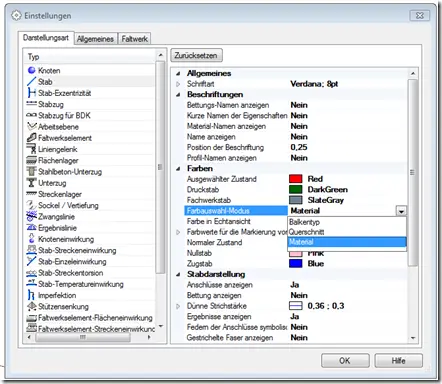The width and height of the screenshot is (442, 384).
Task: Click the Stab line icon
Action: pos(31,82)
